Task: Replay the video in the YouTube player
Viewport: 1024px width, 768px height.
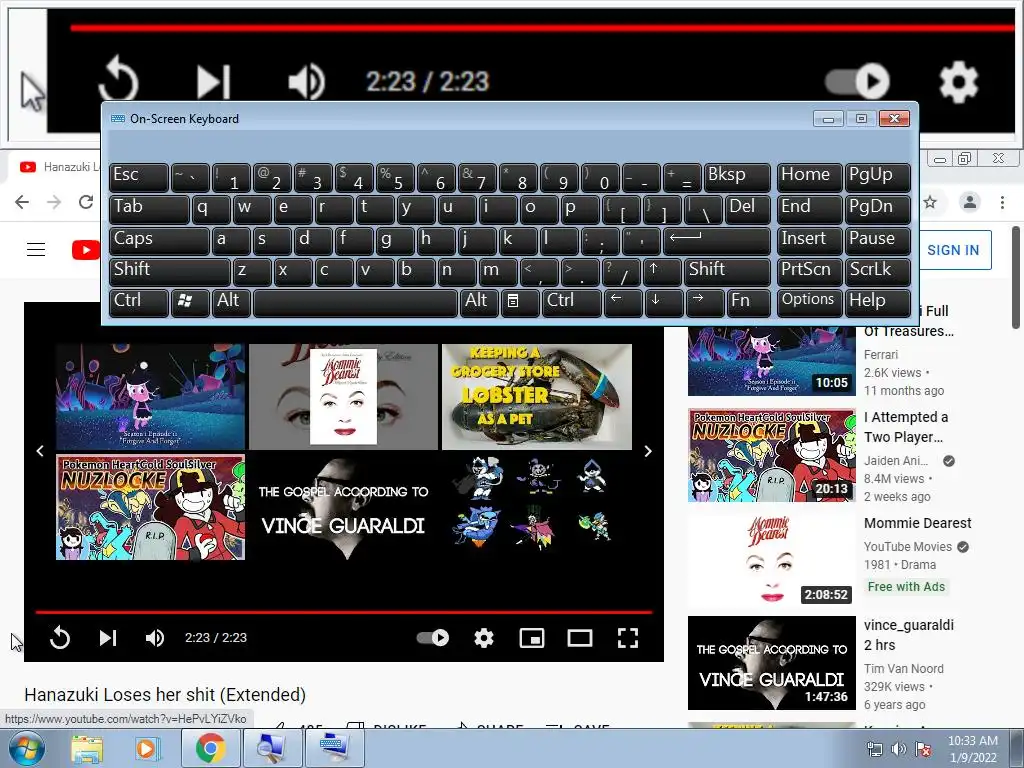Action: pyautogui.click(x=59, y=637)
